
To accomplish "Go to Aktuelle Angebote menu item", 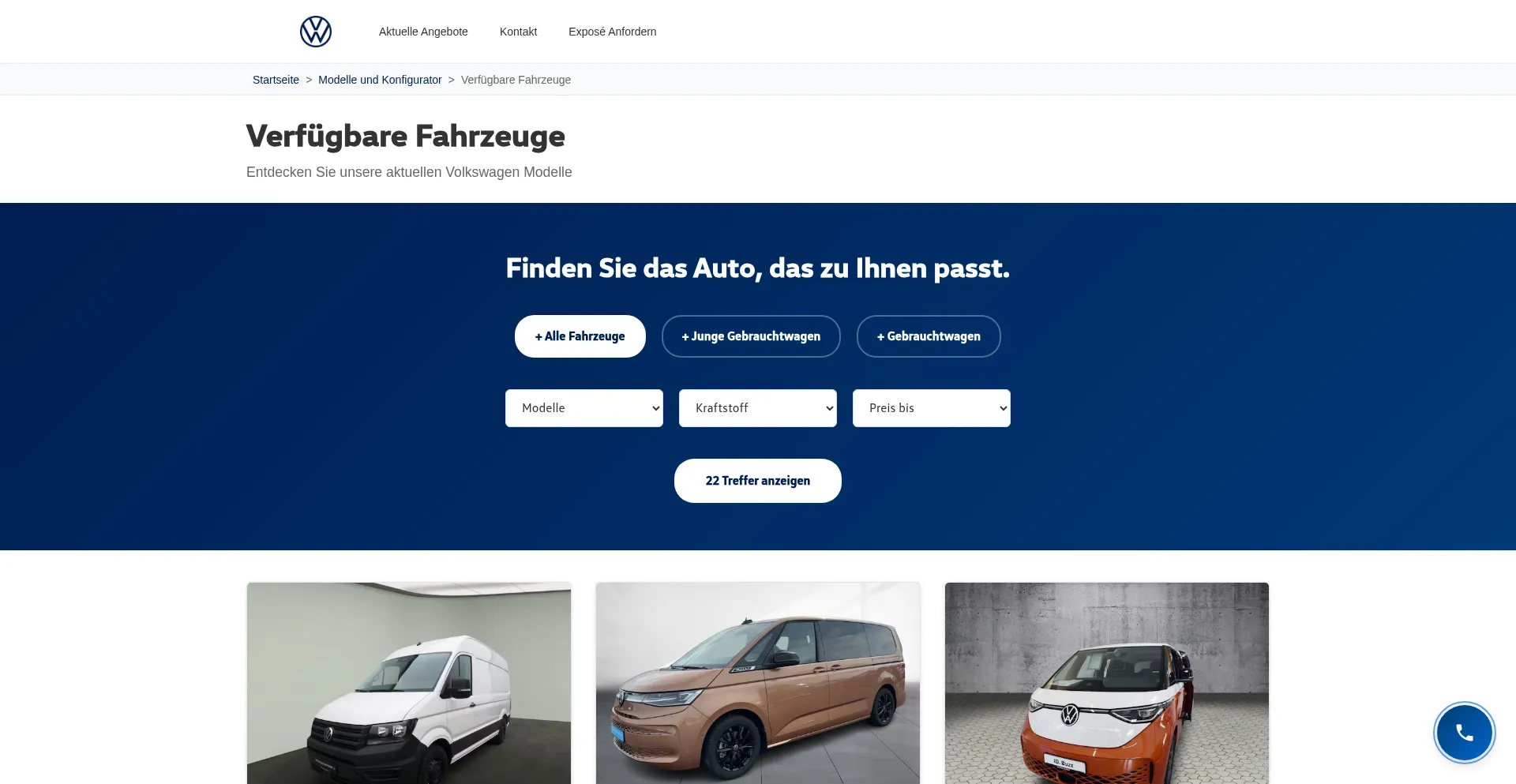I will coord(423,32).
